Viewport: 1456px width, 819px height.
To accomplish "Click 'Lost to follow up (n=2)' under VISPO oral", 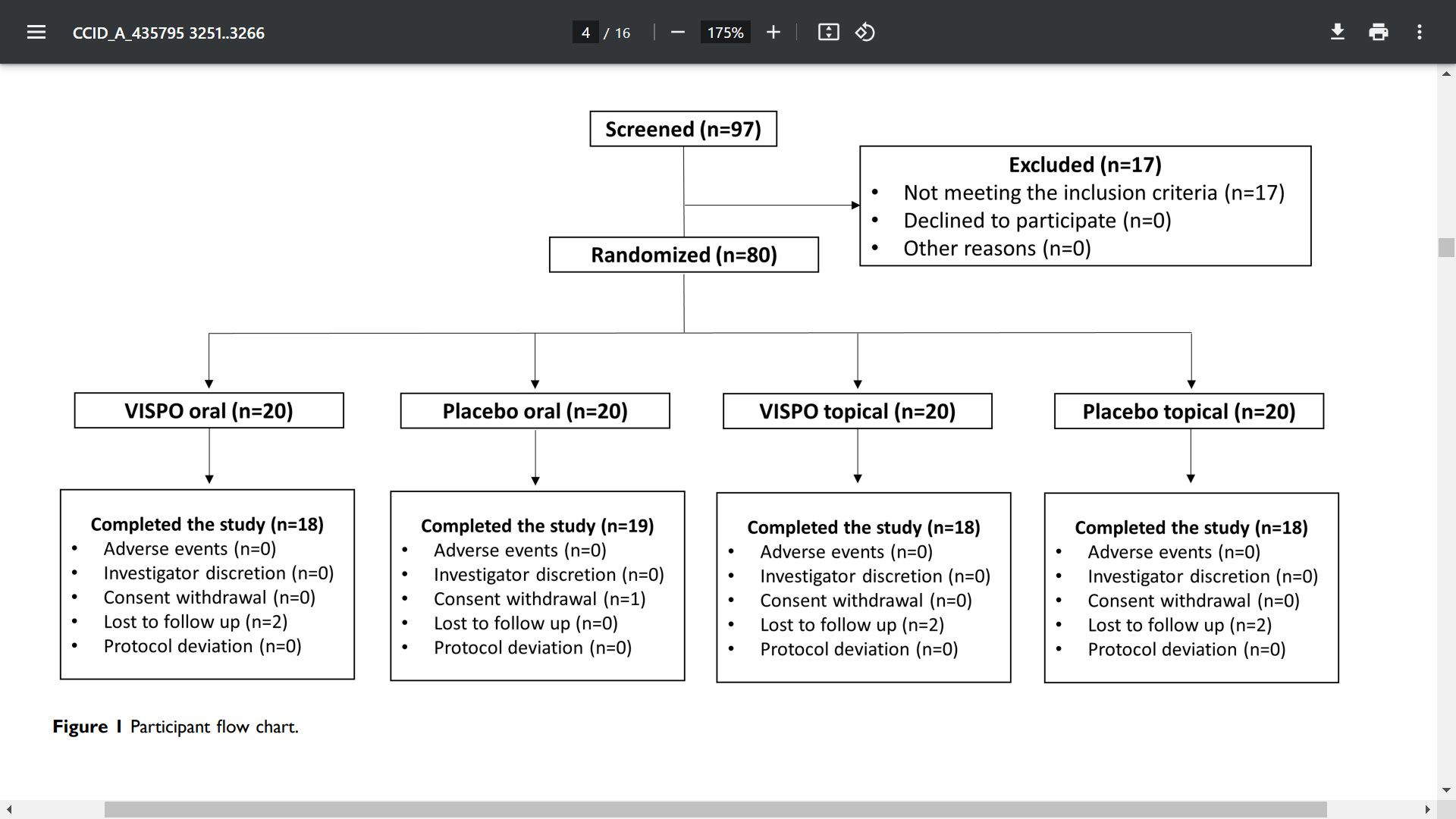I will [196, 622].
